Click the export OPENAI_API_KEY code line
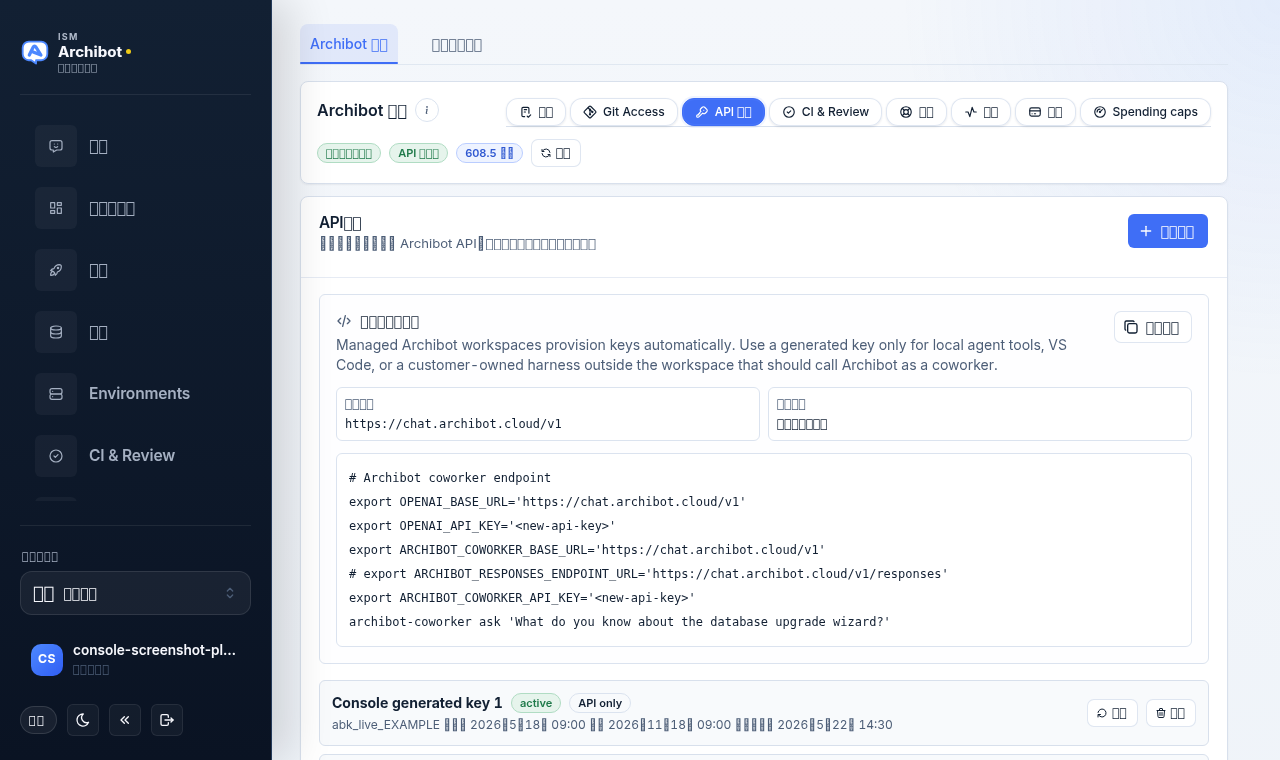 click(482, 526)
